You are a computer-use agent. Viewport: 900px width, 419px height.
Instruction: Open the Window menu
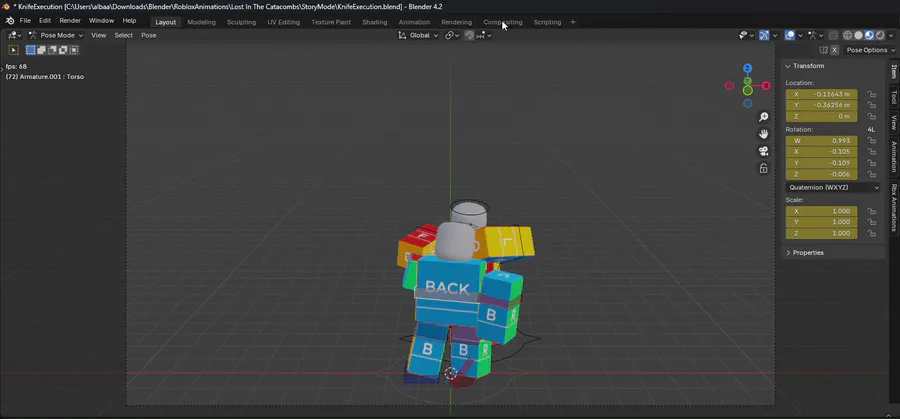101,21
